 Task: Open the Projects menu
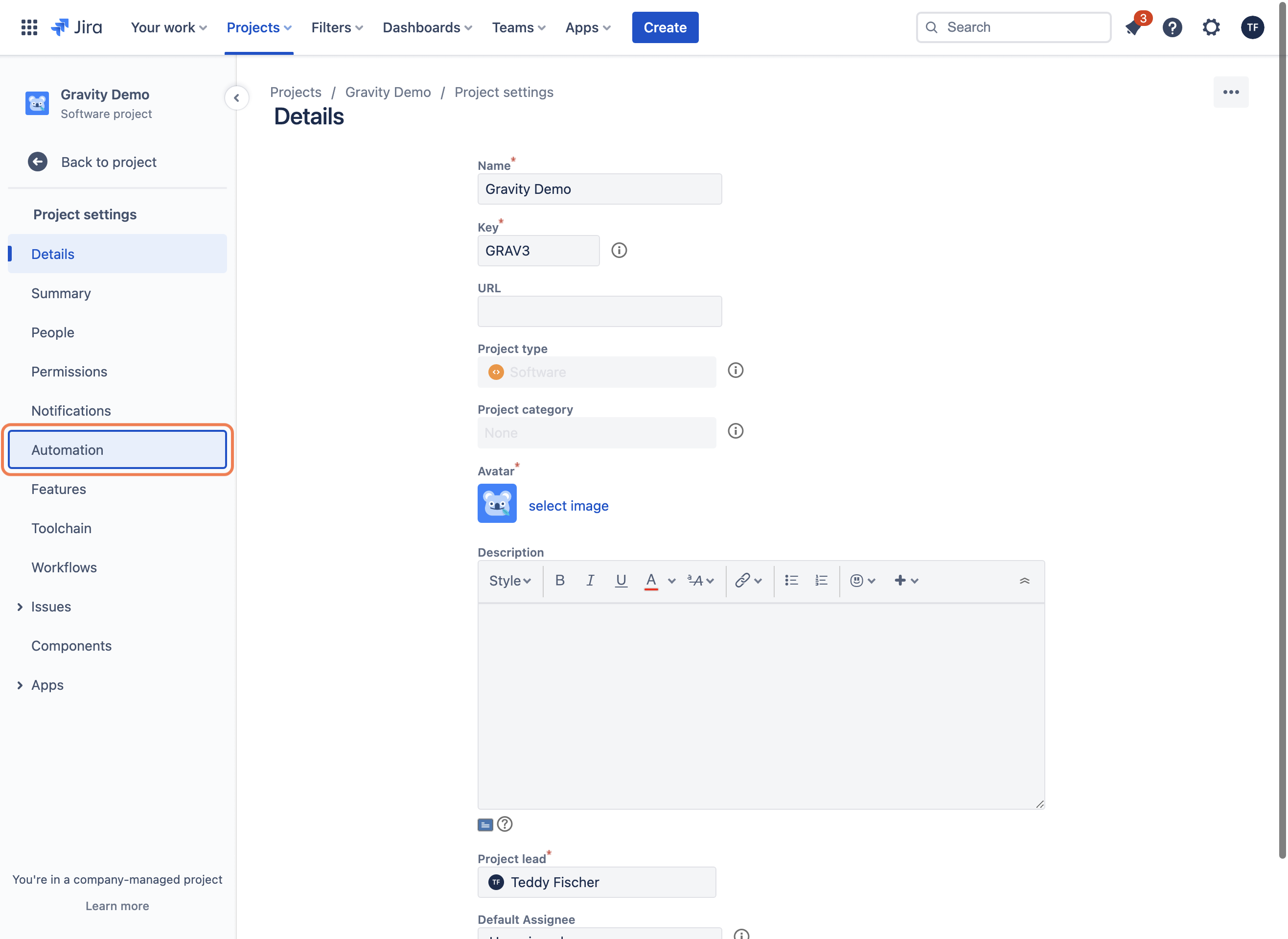[x=259, y=27]
